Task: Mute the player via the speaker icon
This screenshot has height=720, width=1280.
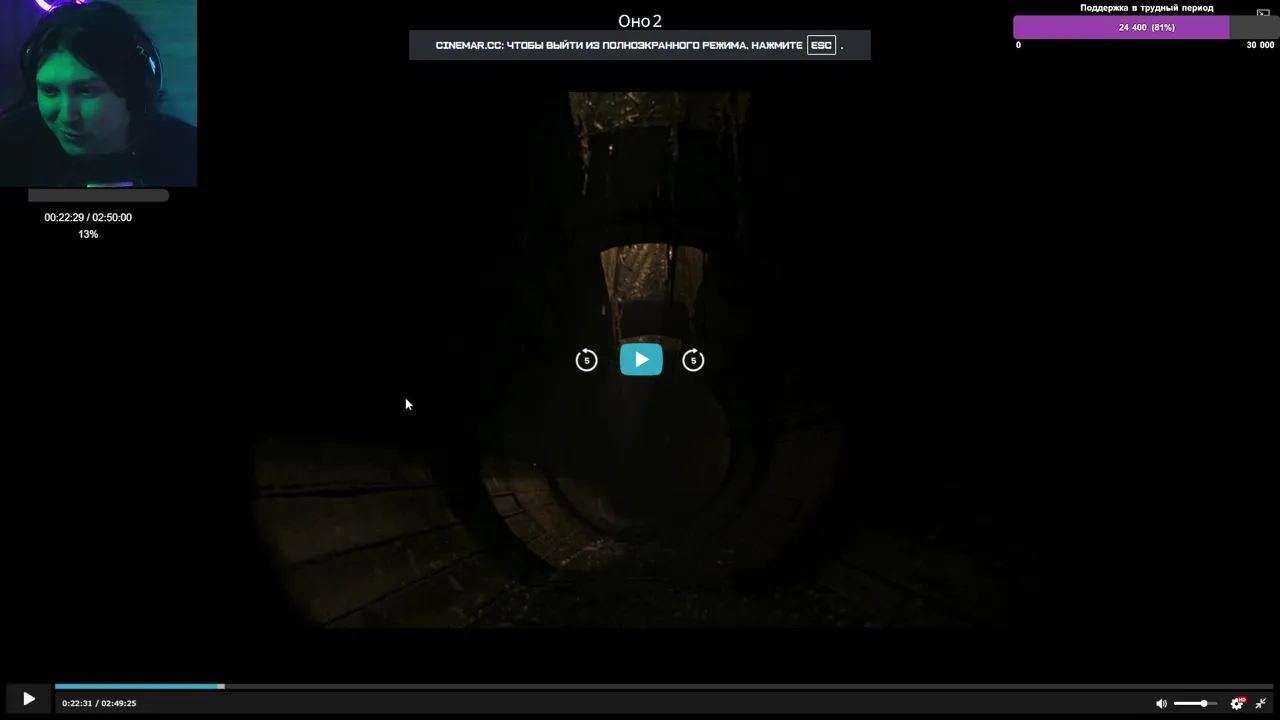Action: click(1161, 704)
